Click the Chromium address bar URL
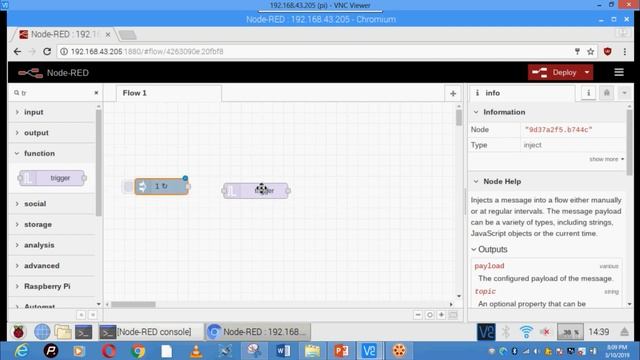 tap(147, 52)
